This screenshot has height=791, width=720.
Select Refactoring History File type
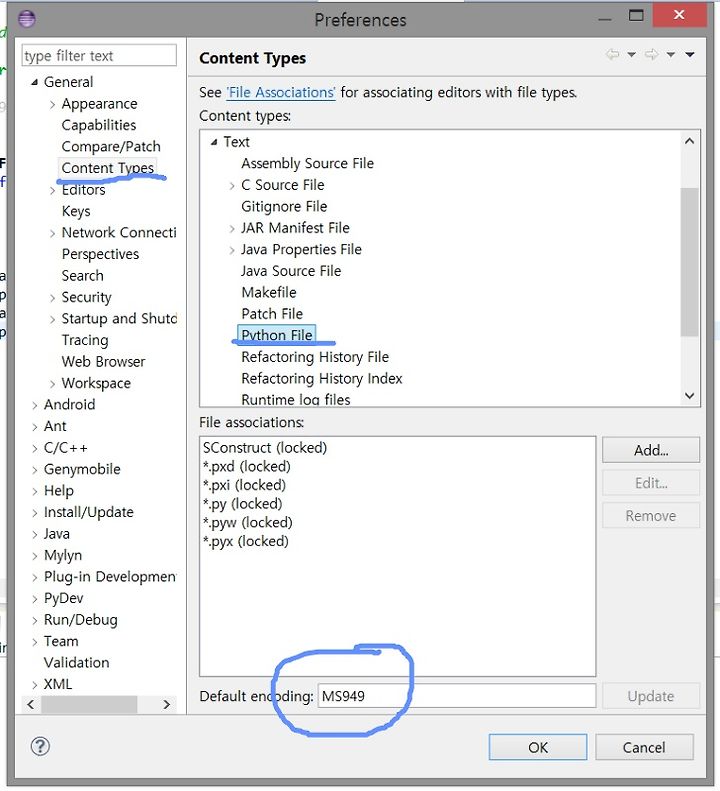315,357
